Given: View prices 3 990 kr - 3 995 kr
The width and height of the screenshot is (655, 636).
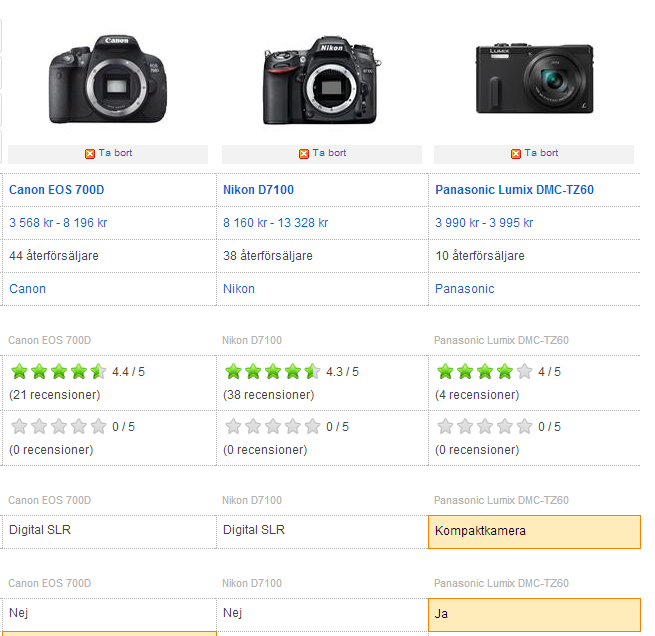Looking at the screenshot, I should click(x=484, y=223).
